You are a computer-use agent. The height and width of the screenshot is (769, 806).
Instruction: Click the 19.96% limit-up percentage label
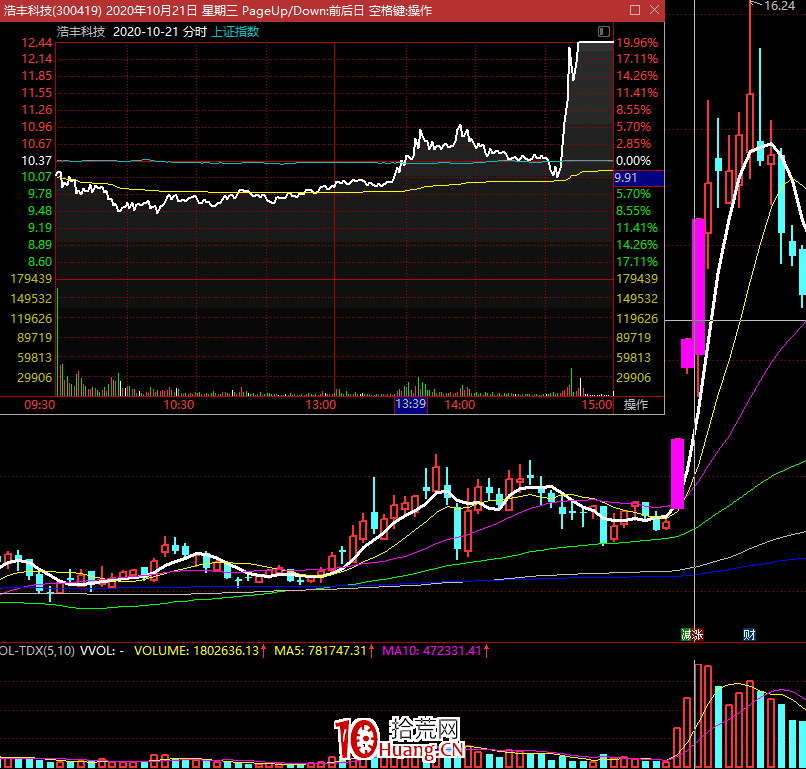click(x=637, y=43)
